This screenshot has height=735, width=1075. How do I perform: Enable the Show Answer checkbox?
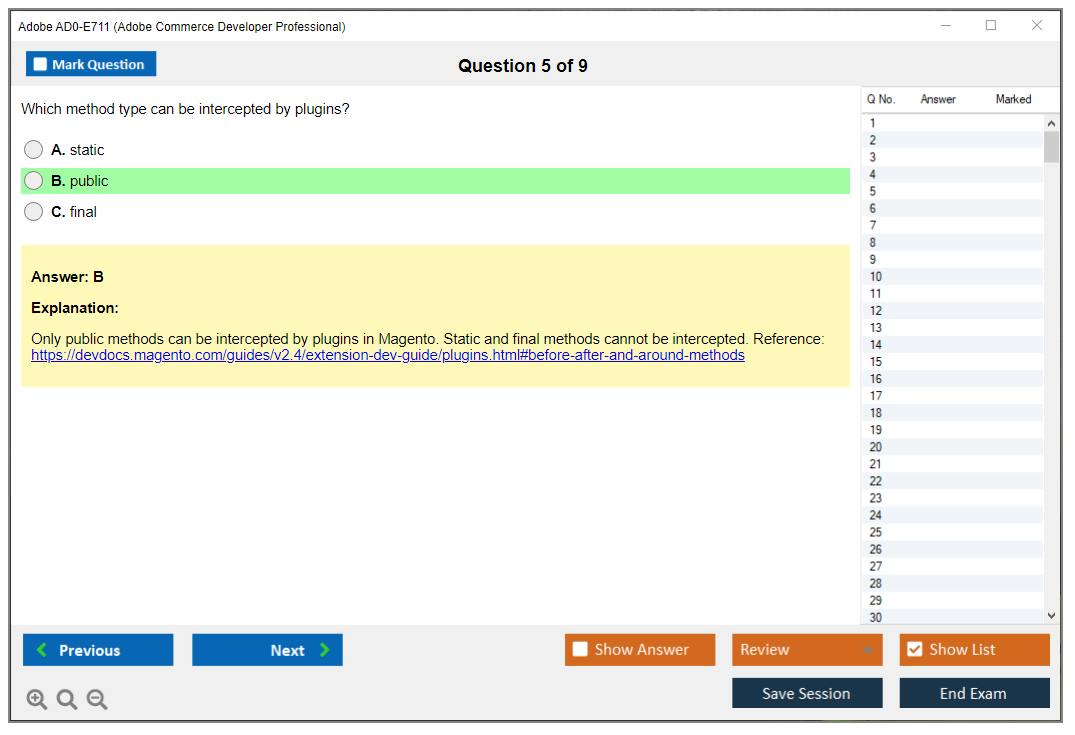[580, 650]
